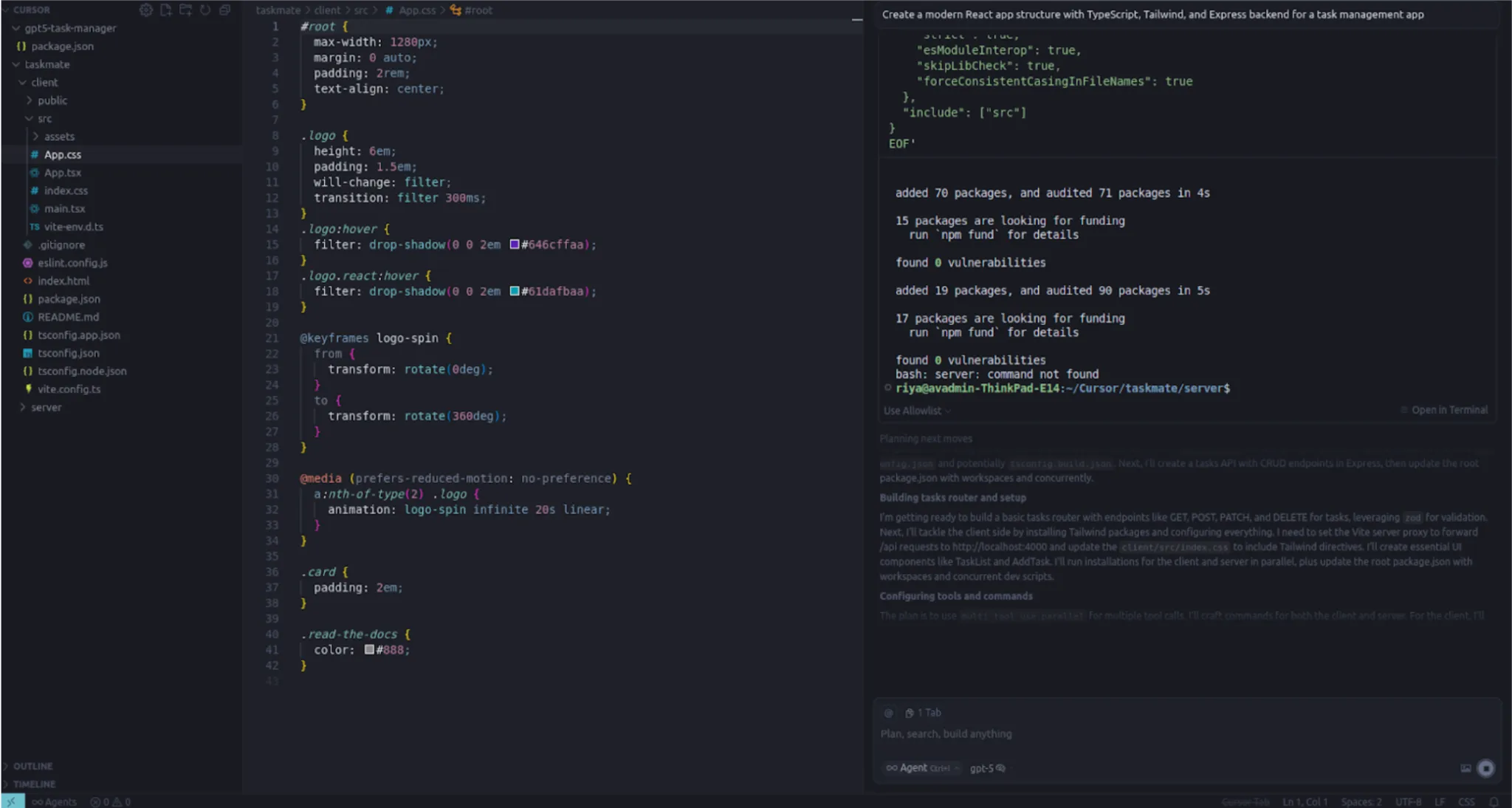Expand the public folder
The image size is (1512, 808).
tap(52, 100)
